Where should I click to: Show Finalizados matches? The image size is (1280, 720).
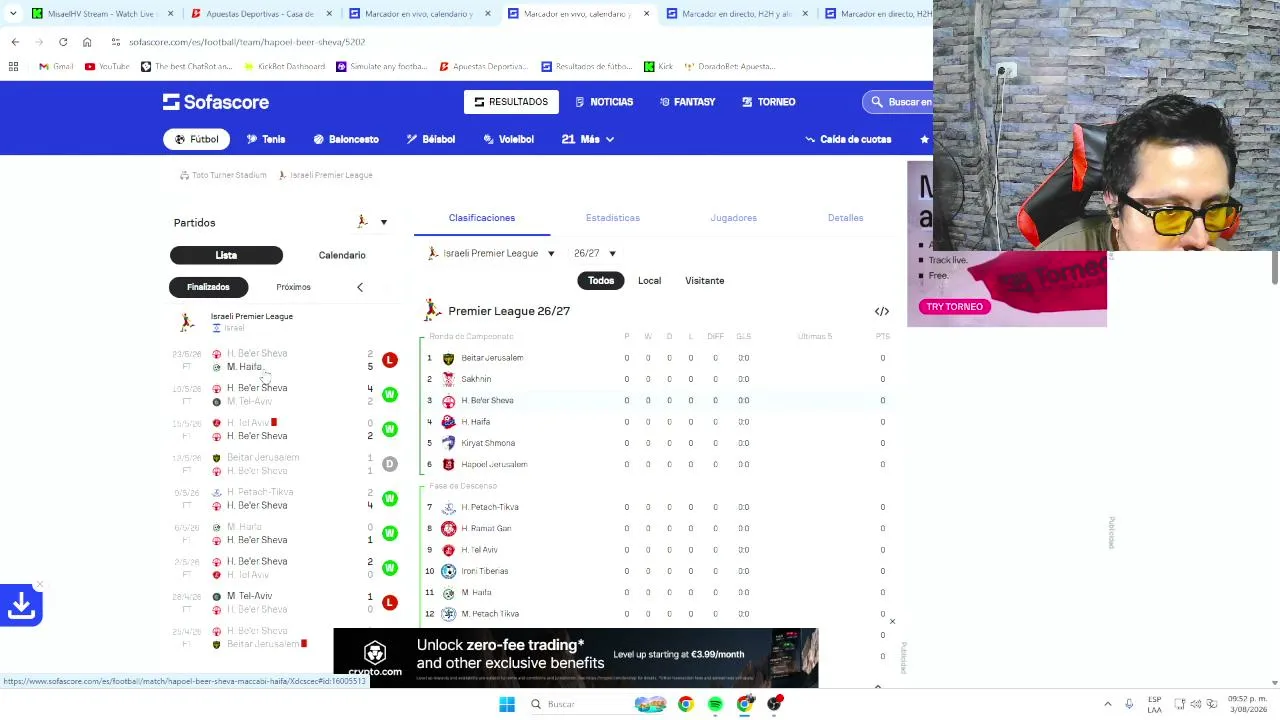[208, 287]
